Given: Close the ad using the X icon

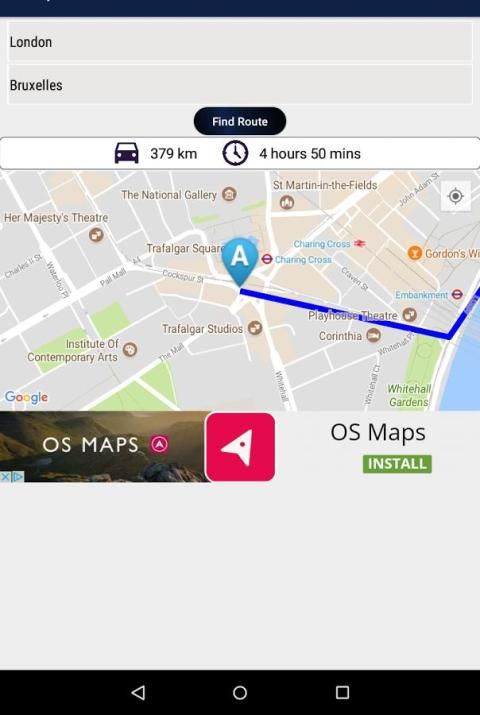Looking at the screenshot, I should [x=5, y=477].
